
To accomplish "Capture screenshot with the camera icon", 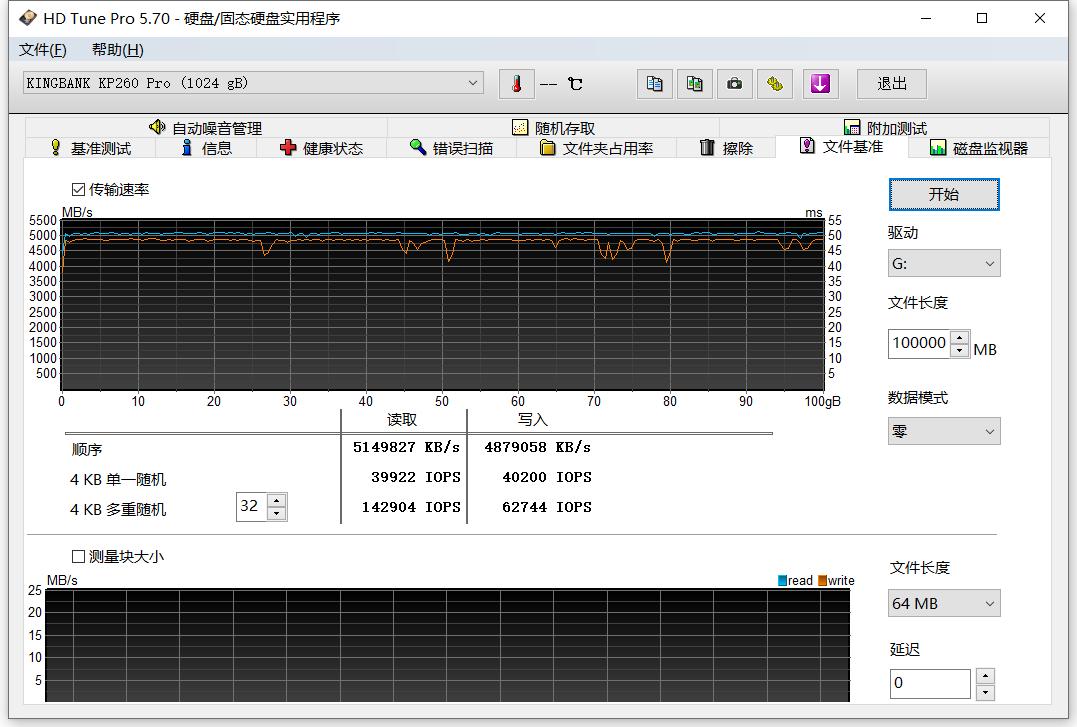I will [x=734, y=83].
